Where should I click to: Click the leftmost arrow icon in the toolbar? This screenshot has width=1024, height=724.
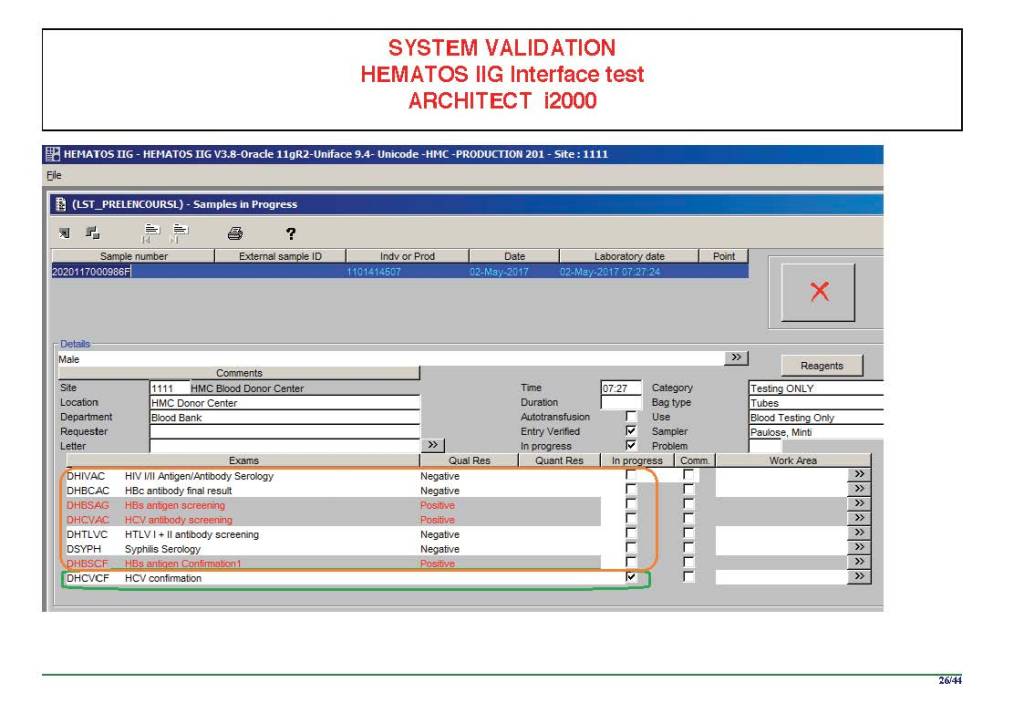coord(64,234)
